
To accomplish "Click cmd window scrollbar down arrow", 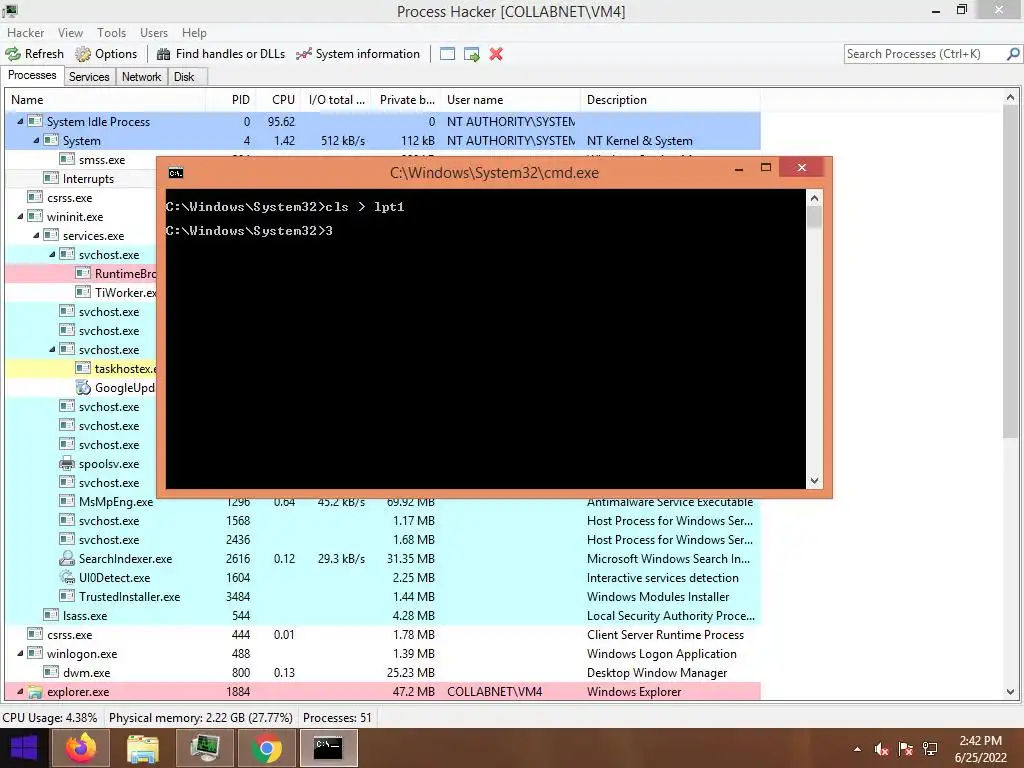I will click(x=814, y=481).
